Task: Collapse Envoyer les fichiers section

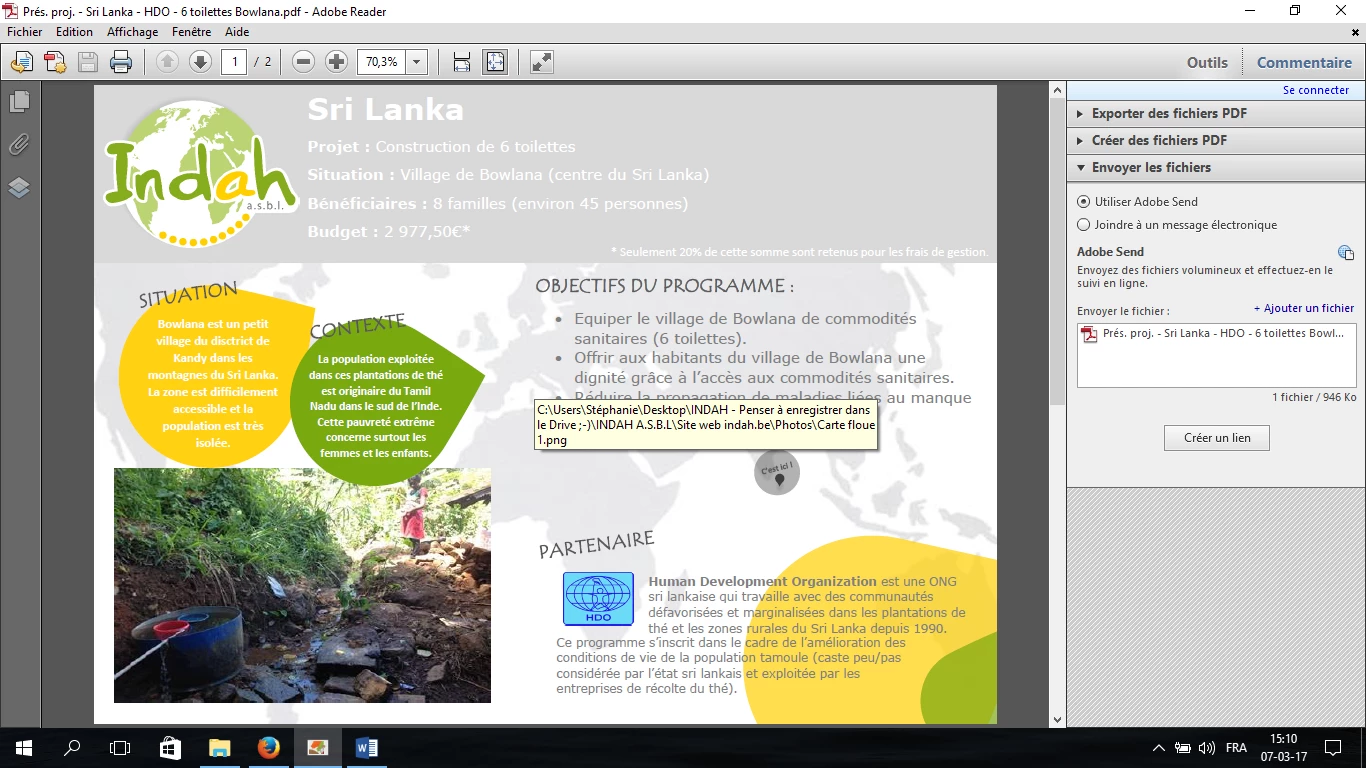Action: click(x=1216, y=167)
